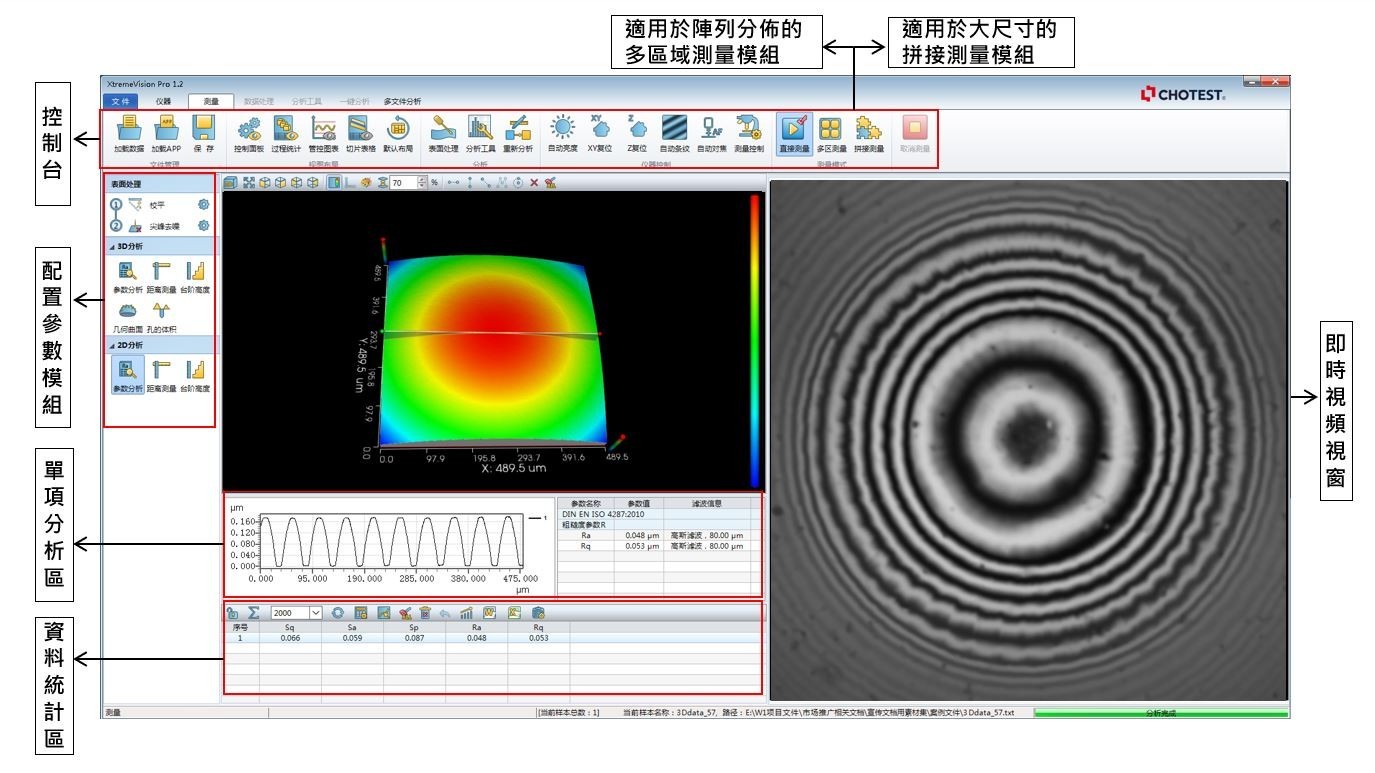This screenshot has height=773, width=1375.
Task: Select 2D 参数分析 parameter analysis
Action: [x=127, y=374]
